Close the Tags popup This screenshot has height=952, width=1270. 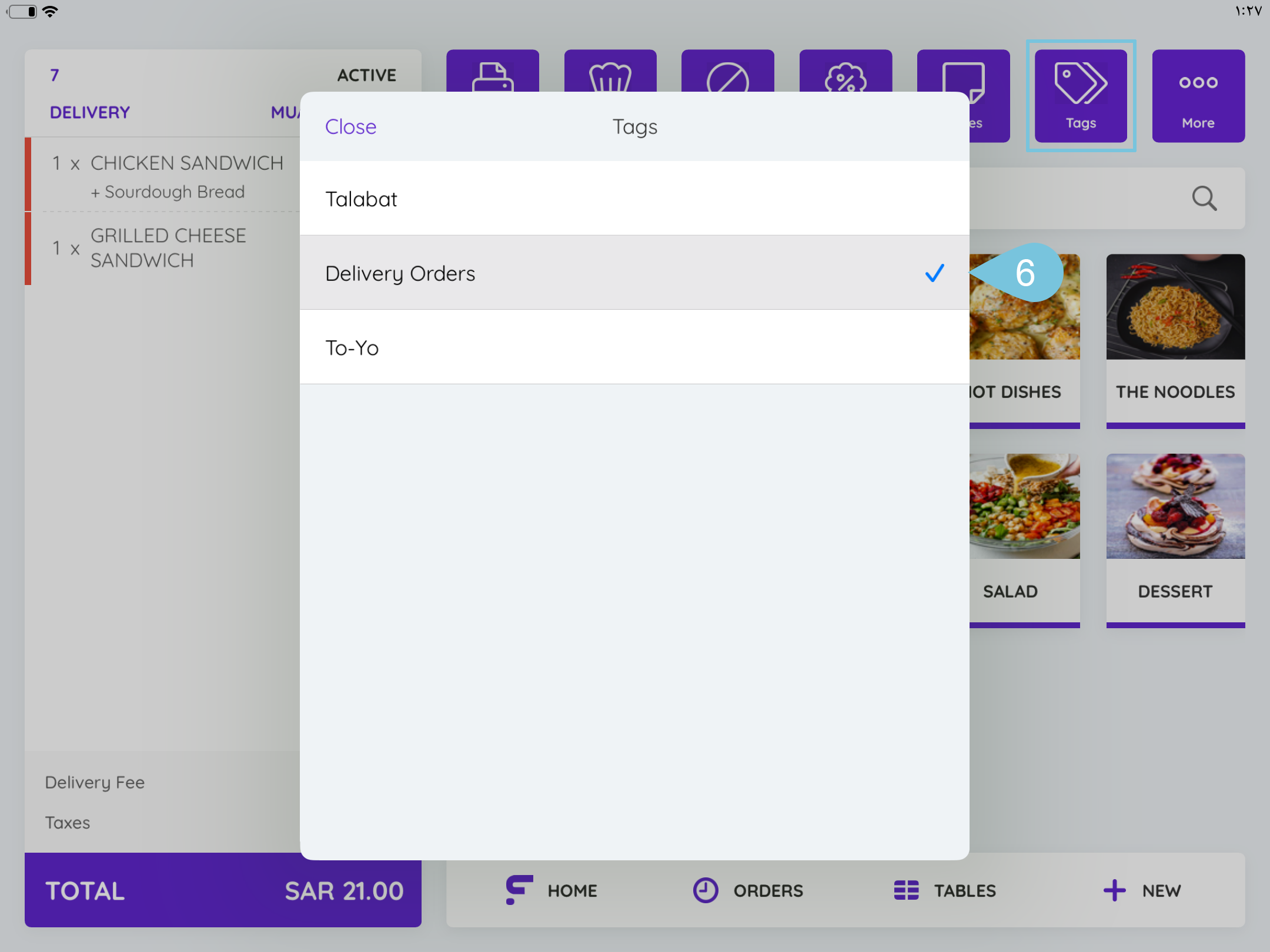click(x=350, y=127)
